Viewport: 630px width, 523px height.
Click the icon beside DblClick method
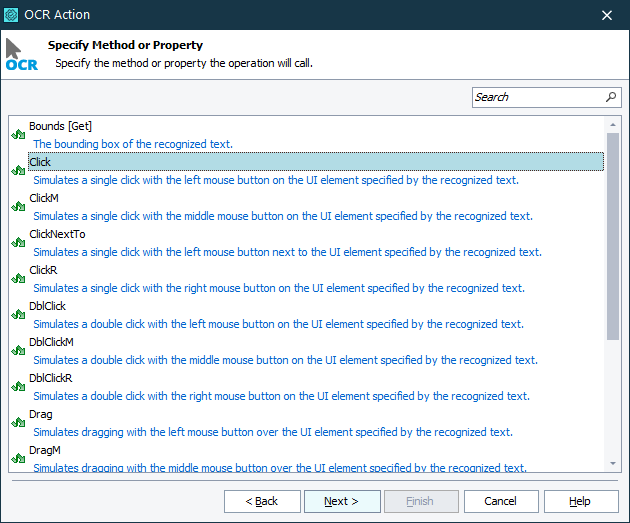[18, 315]
